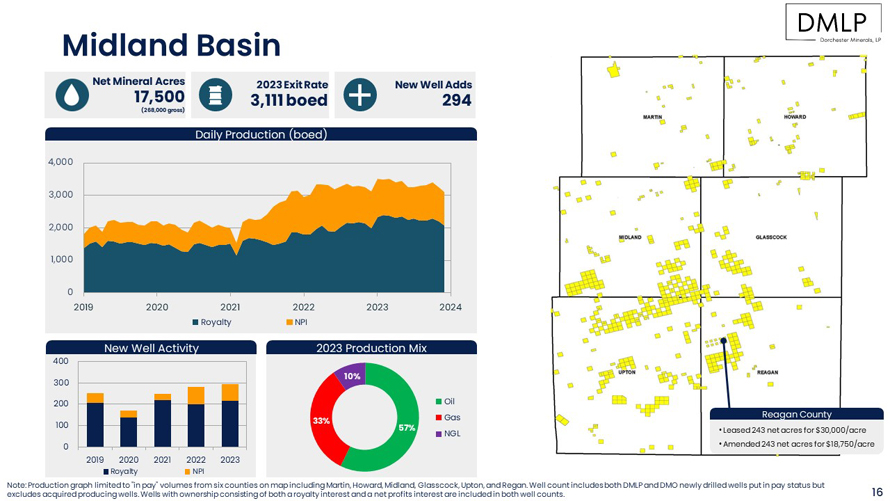Click the (268,000 gross) subtext
This screenshot has width=890, height=501.
[163, 110]
